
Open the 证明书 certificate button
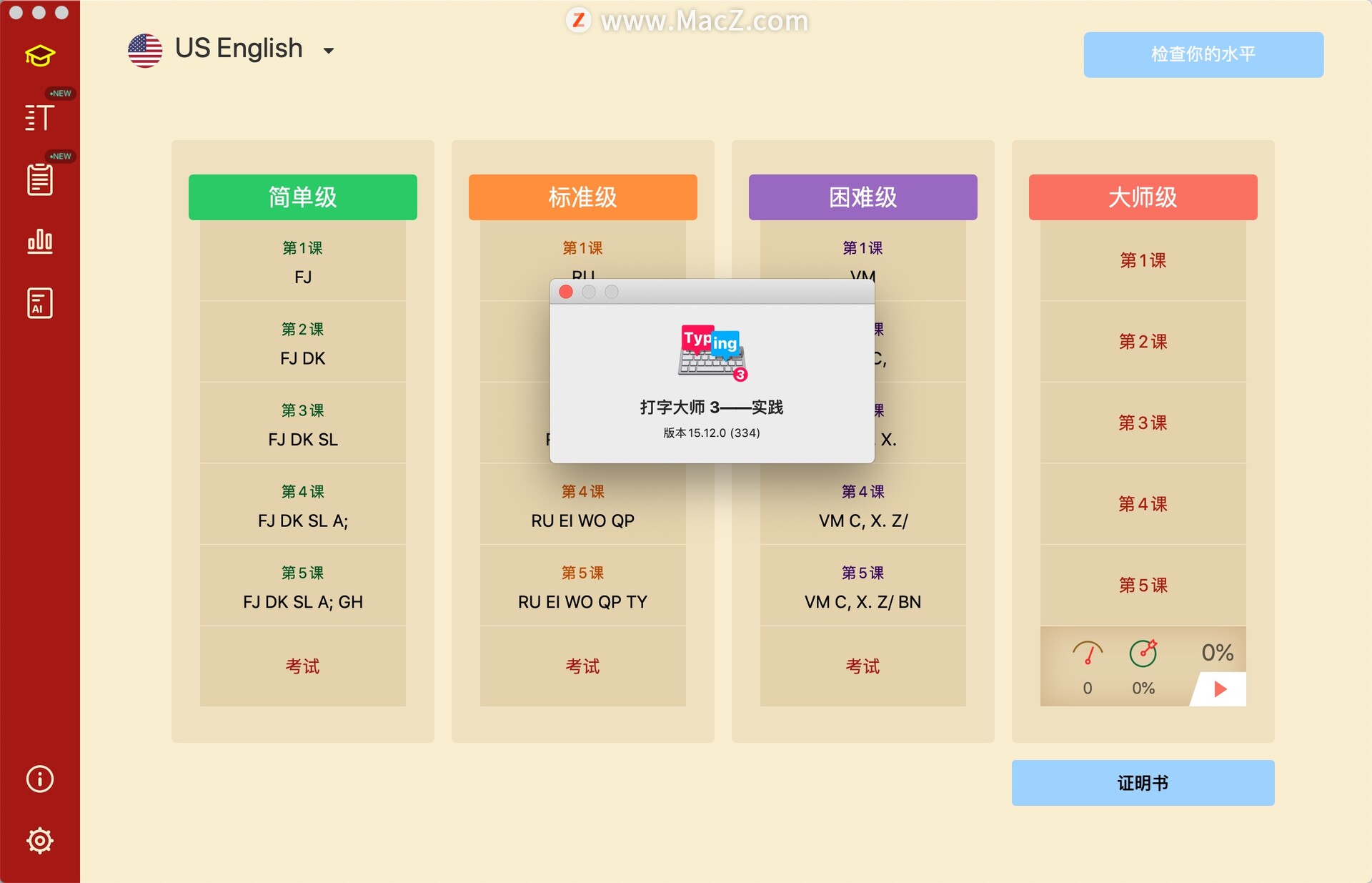click(x=1143, y=783)
